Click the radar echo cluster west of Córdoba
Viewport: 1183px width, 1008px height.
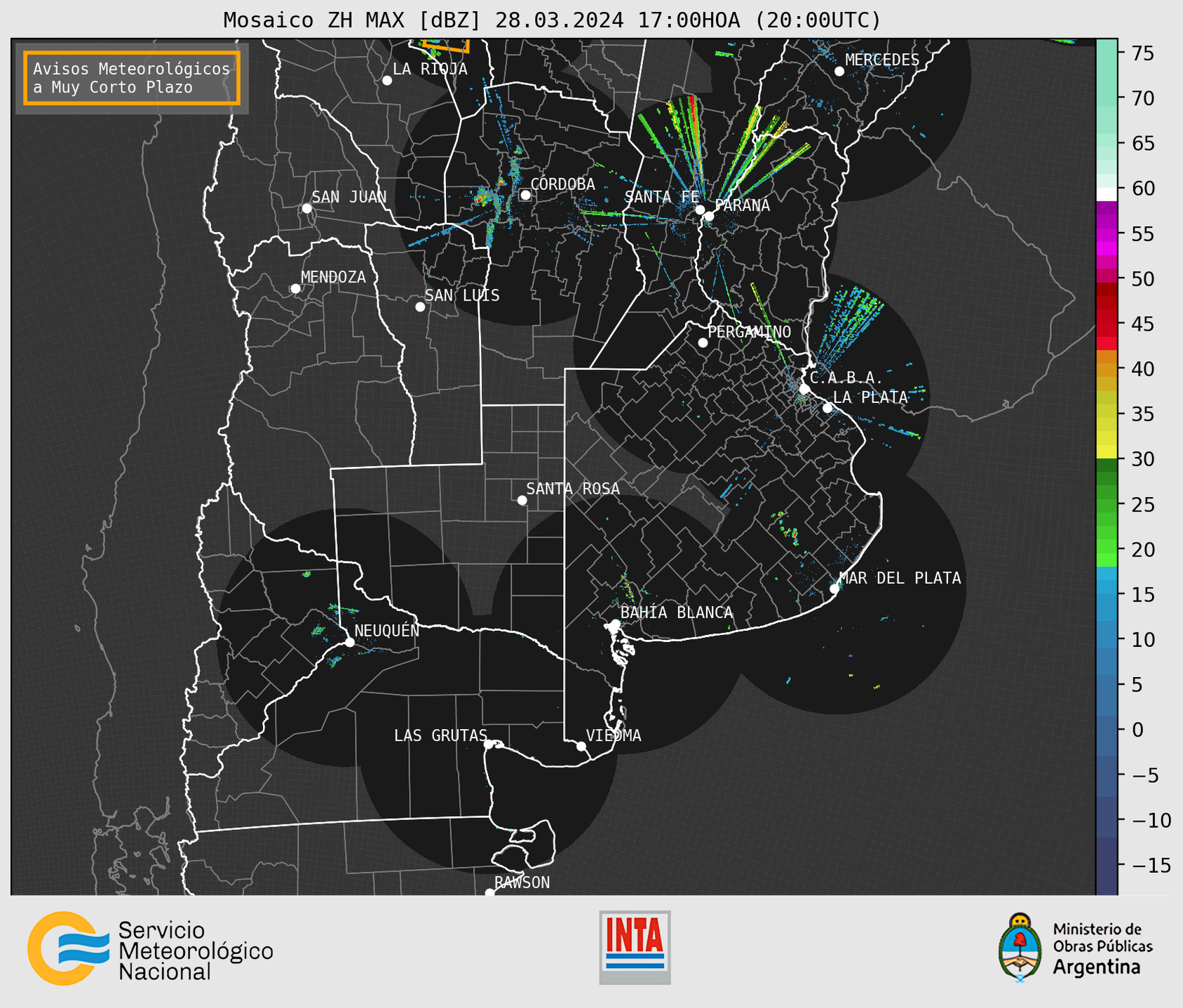tap(482, 198)
